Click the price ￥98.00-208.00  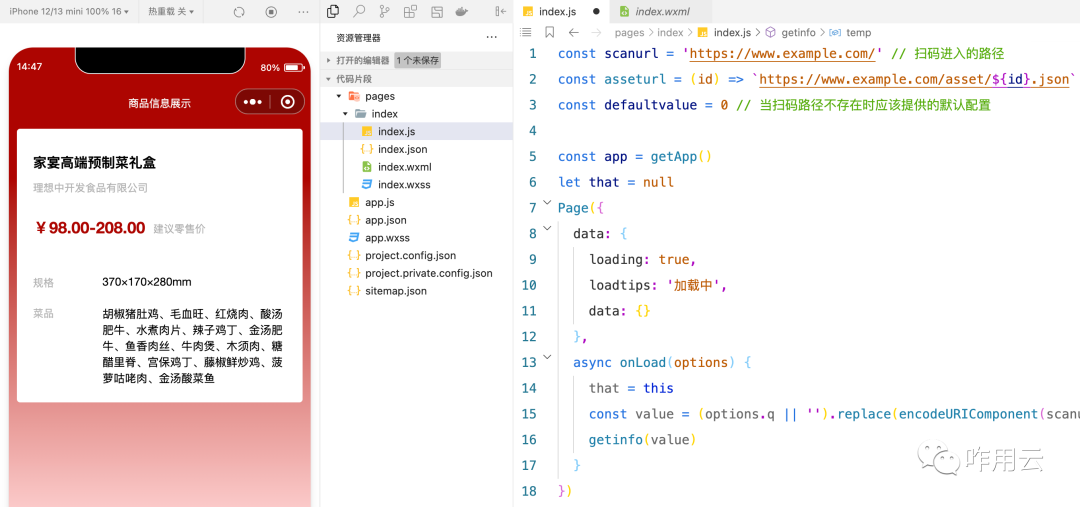(x=90, y=228)
